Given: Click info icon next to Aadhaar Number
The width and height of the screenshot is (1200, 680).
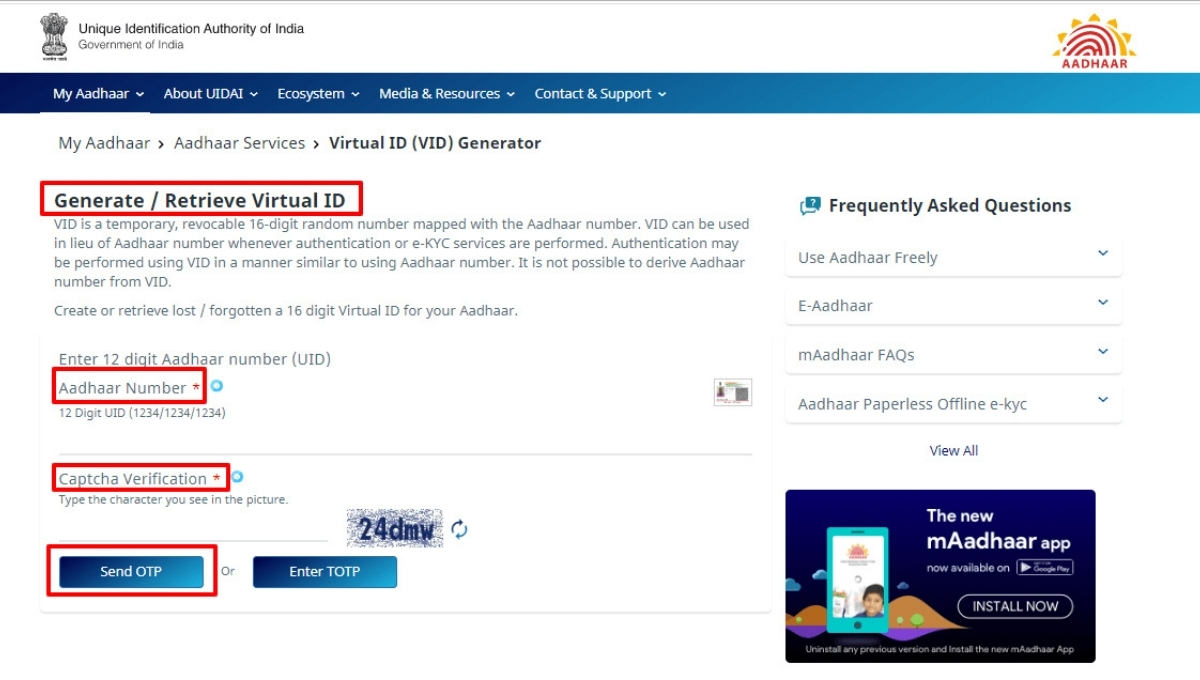Looking at the screenshot, I should (x=216, y=386).
